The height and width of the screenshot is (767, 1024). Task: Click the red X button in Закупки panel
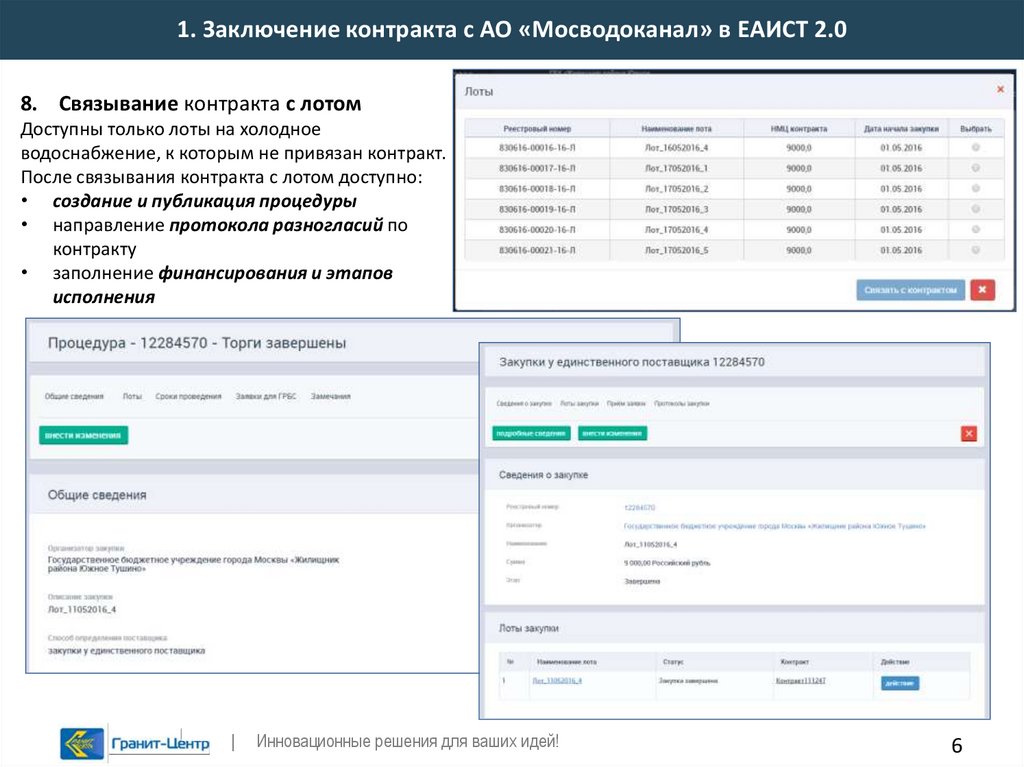tap(968, 433)
